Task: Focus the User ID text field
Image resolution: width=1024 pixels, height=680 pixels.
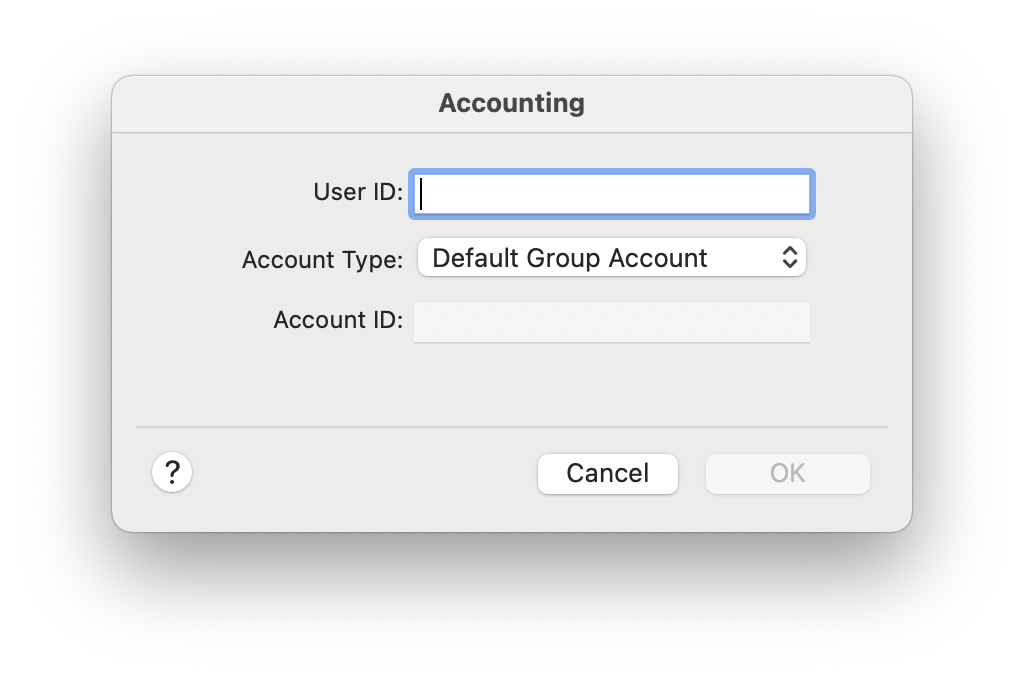Action: coord(611,194)
